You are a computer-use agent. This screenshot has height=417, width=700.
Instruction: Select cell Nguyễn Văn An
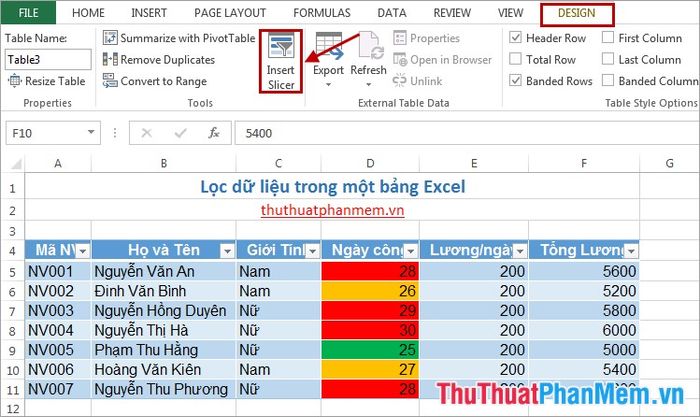[164, 271]
